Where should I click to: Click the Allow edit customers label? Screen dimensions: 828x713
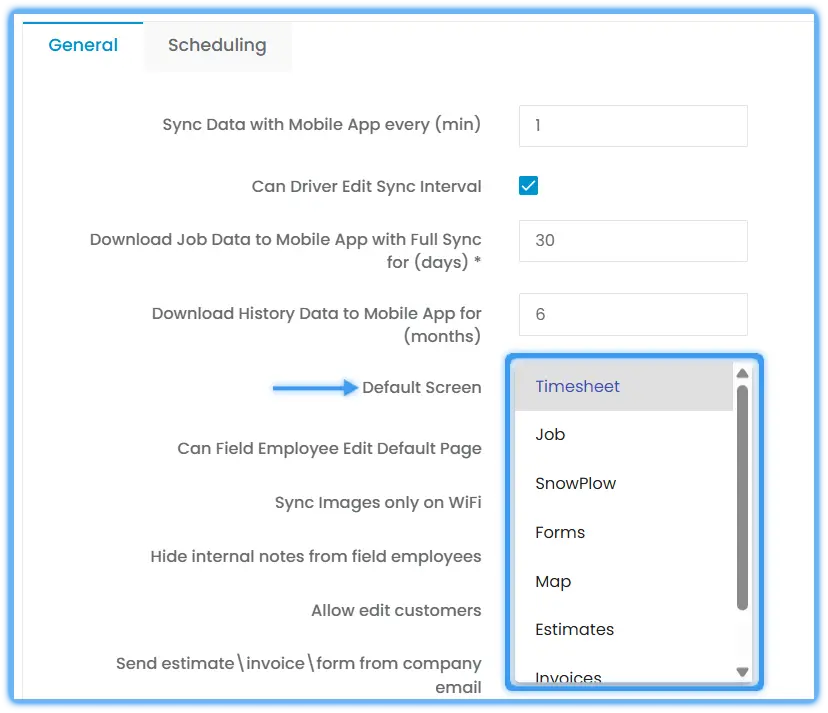(x=396, y=610)
